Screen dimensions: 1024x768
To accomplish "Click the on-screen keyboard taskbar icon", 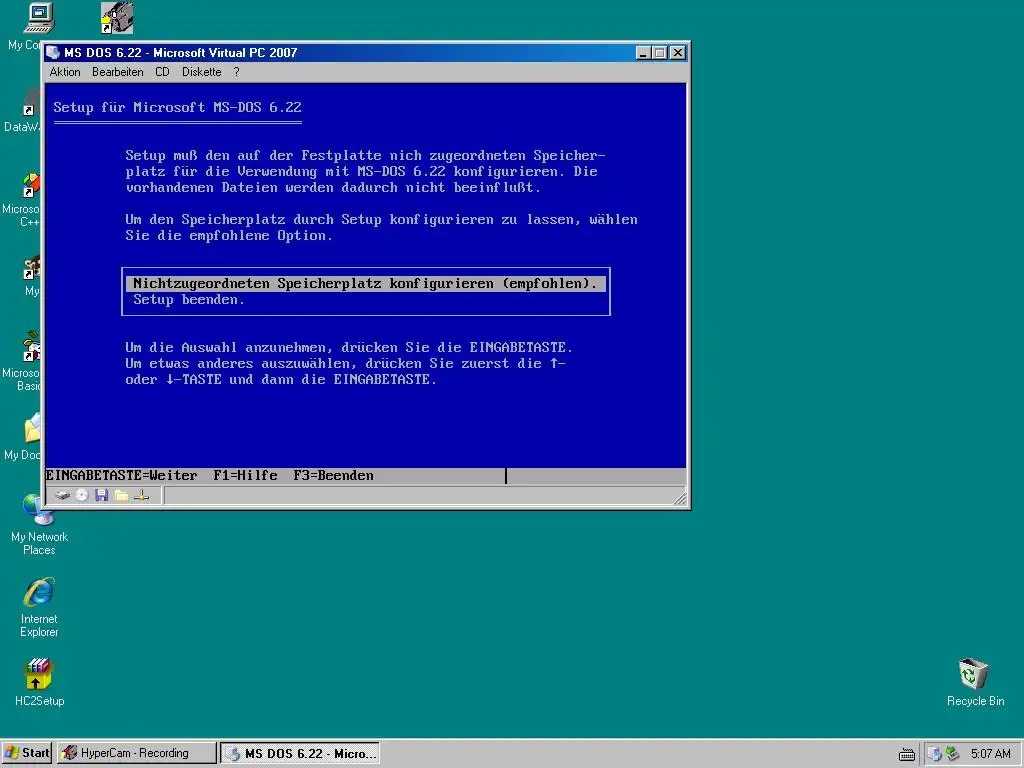I will click(906, 754).
